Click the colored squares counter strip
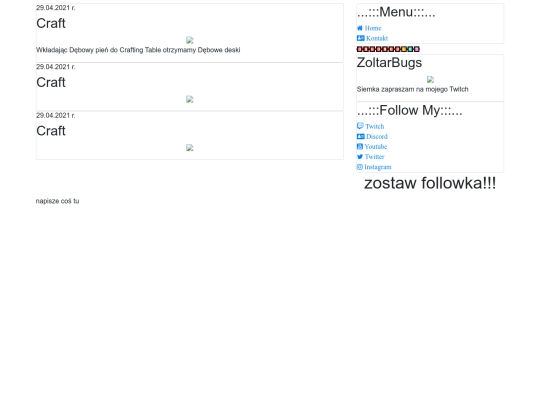The width and height of the screenshot is (540, 405). (388, 49)
